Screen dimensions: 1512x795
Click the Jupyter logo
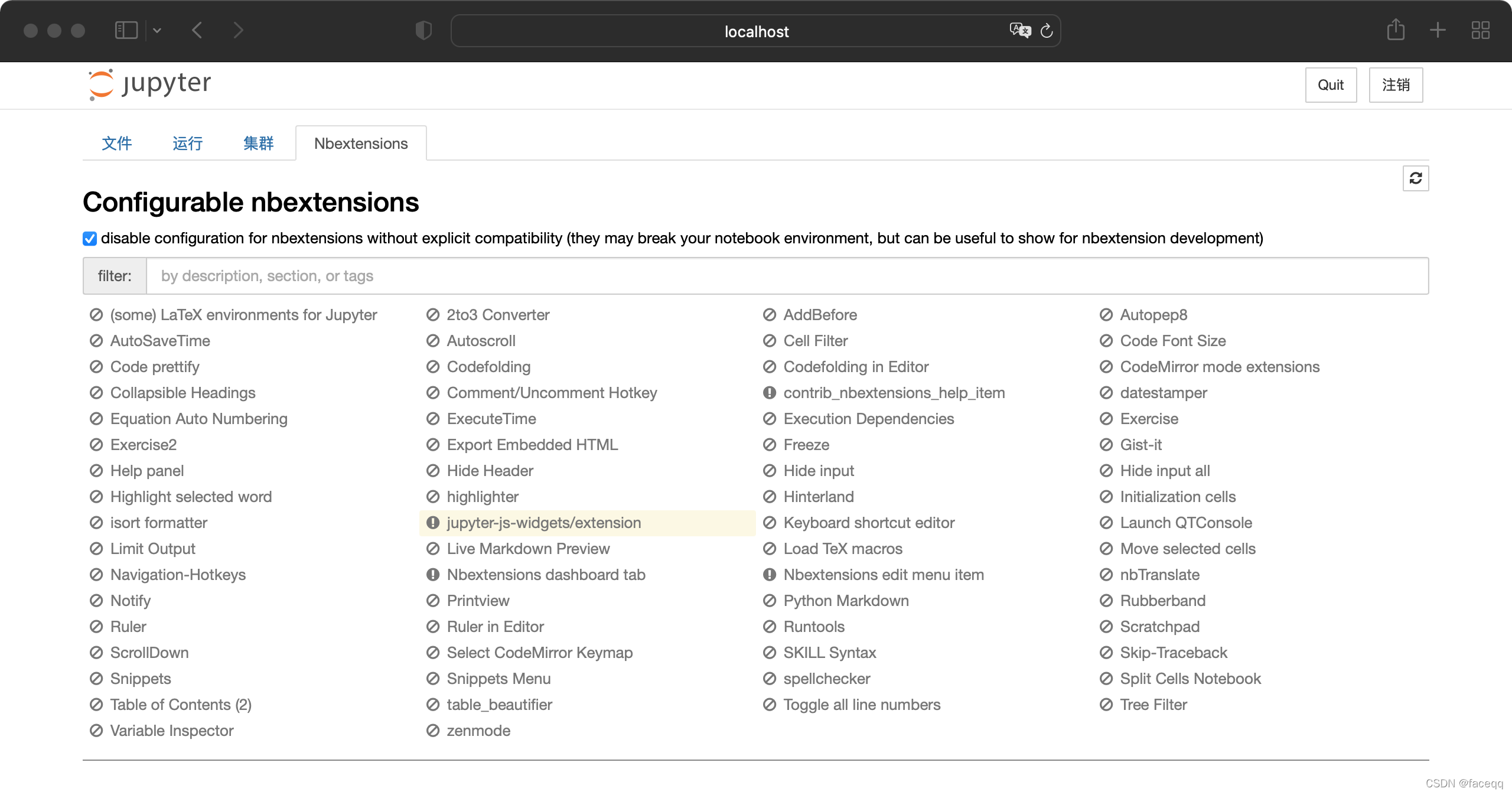[x=149, y=84]
